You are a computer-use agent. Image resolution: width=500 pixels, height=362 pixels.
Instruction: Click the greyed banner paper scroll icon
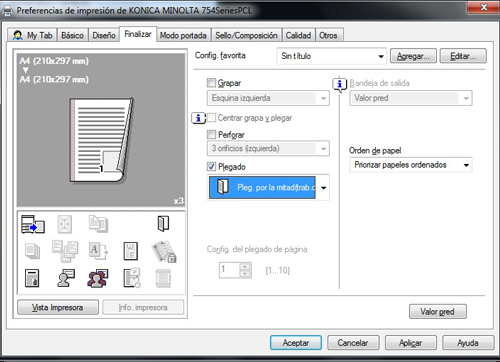163,278
